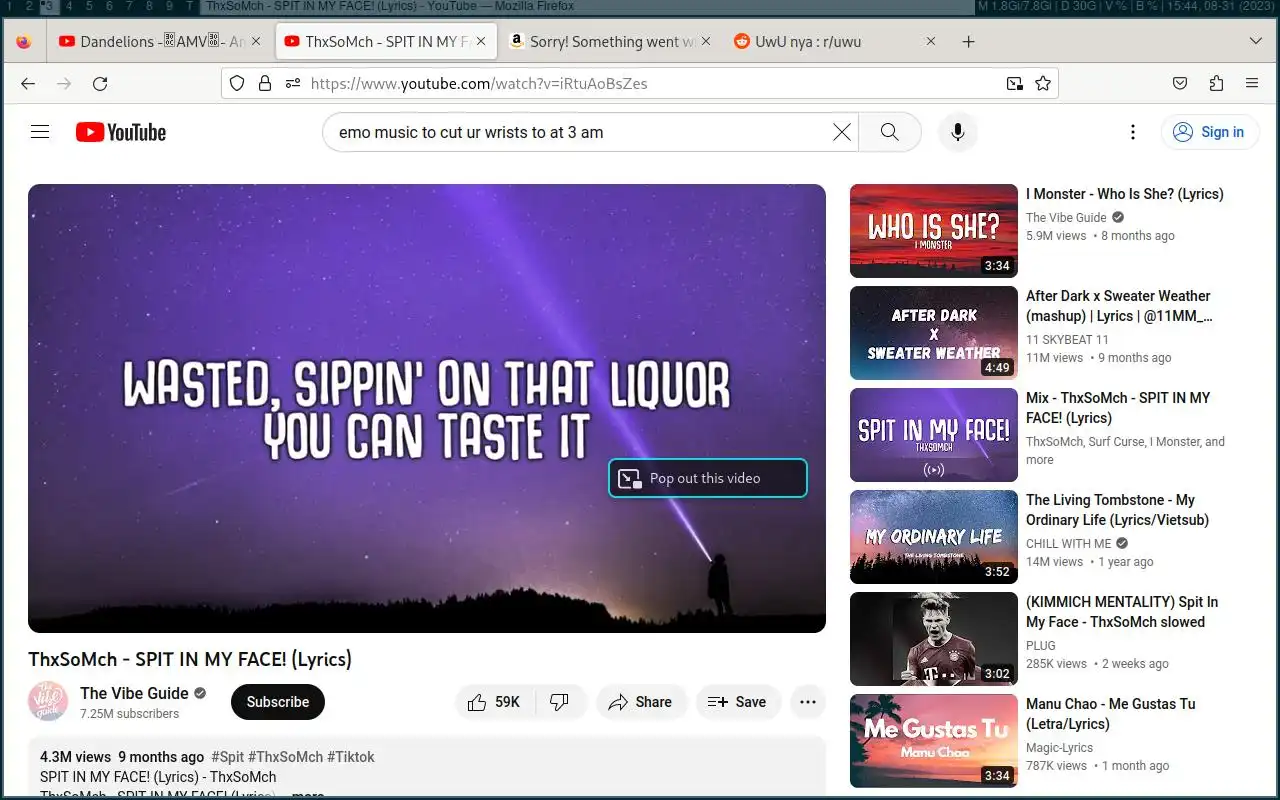The width and height of the screenshot is (1280, 800).
Task: Open a new browser tab
Action: 968,42
